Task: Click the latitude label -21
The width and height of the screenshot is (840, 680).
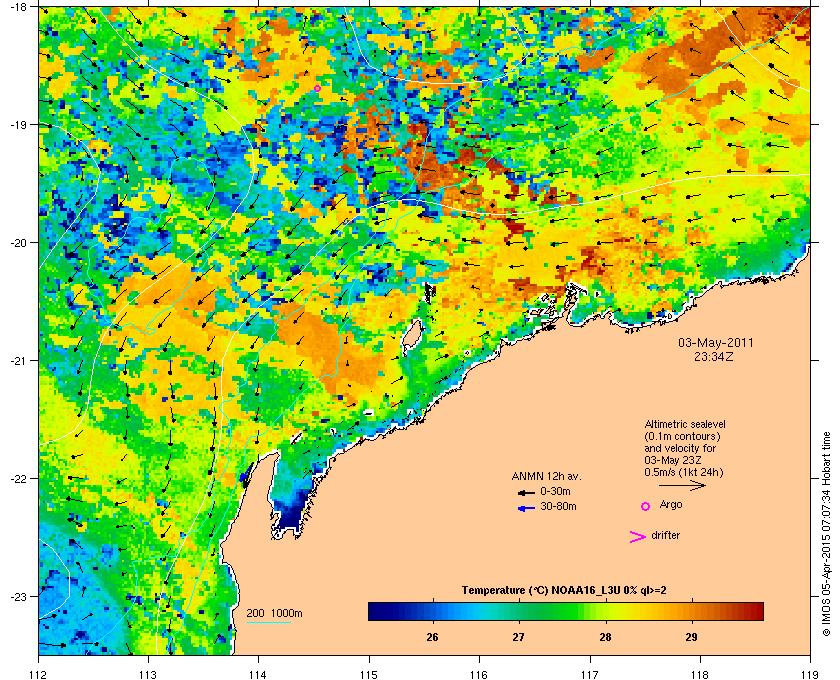Action: click(19, 360)
